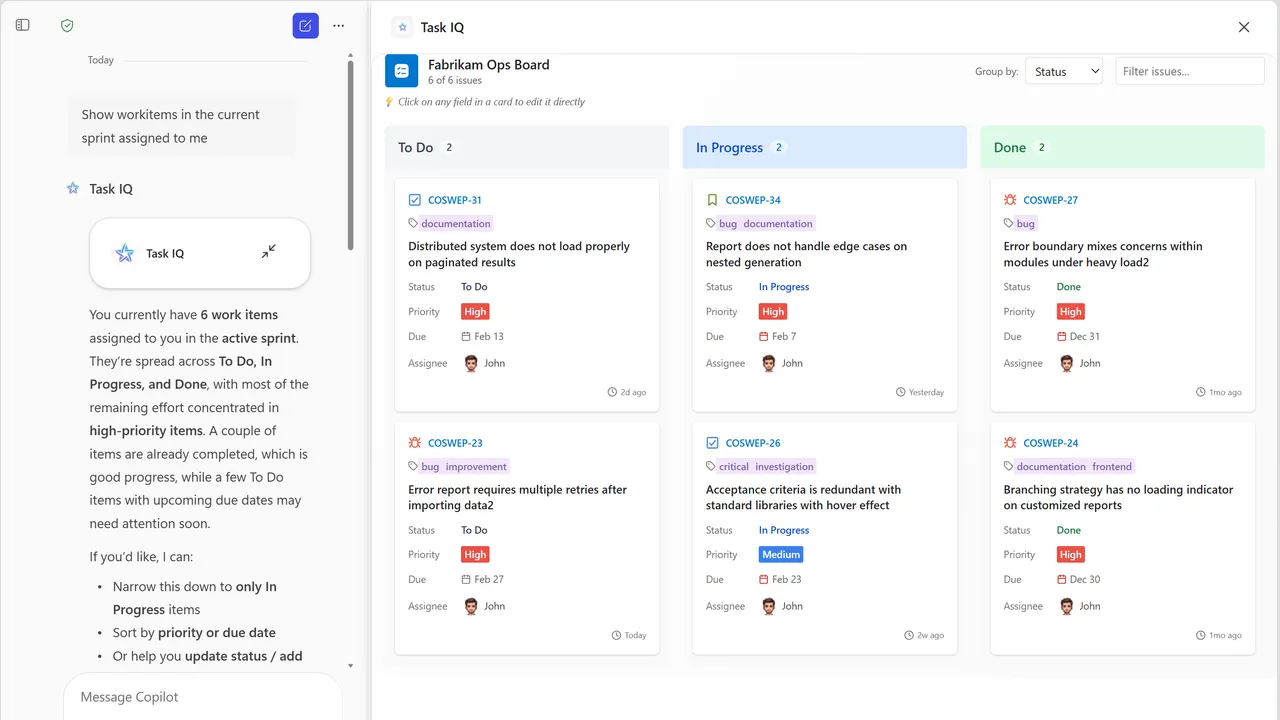Click the 'frontend' tag on COSWEP-24
The image size is (1280, 720).
coord(1112,467)
